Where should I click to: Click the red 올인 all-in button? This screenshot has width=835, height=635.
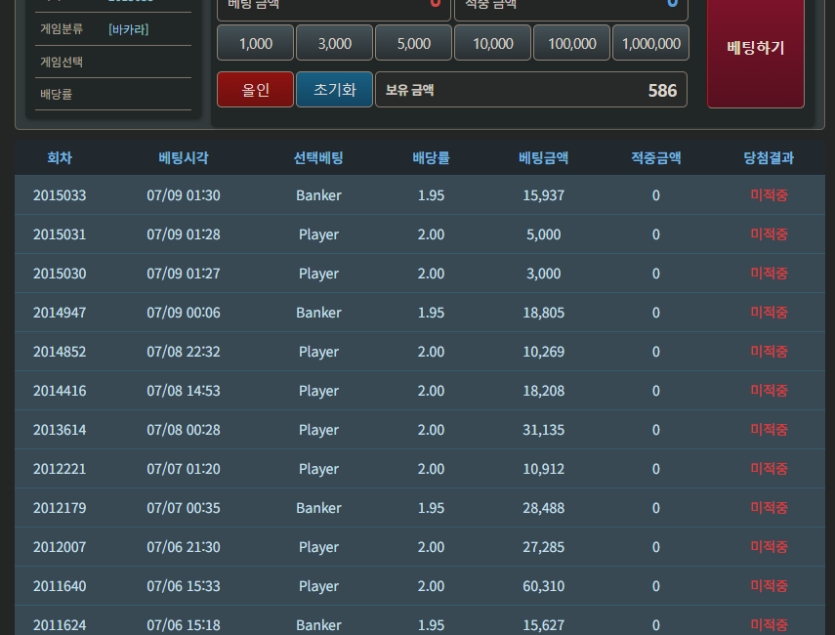255,89
